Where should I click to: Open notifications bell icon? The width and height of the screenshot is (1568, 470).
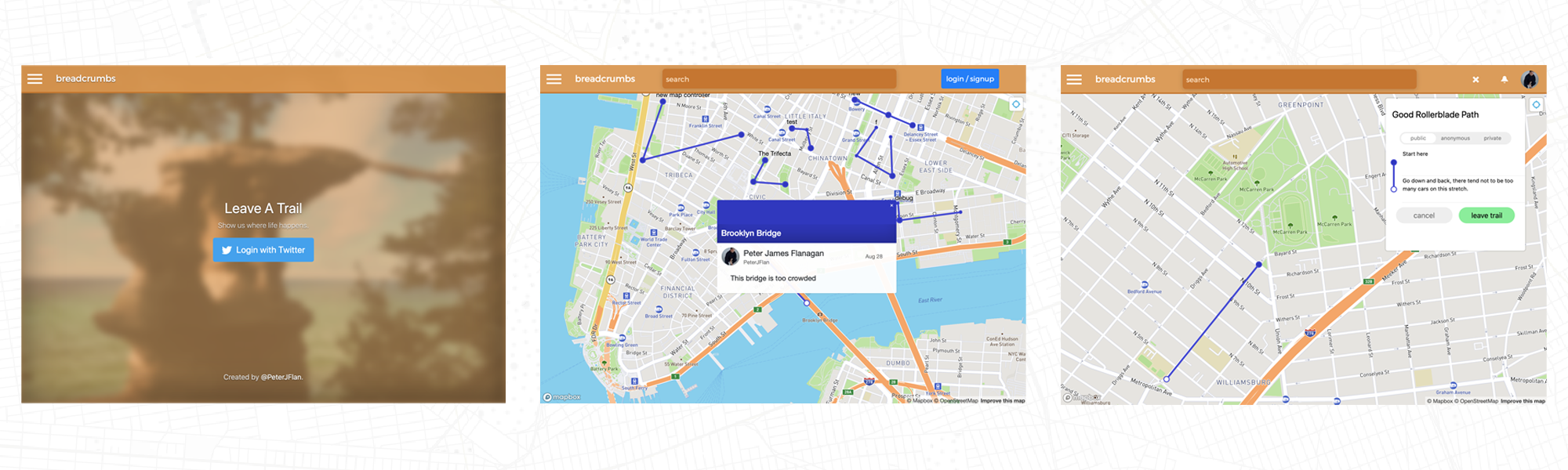pos(1504,79)
